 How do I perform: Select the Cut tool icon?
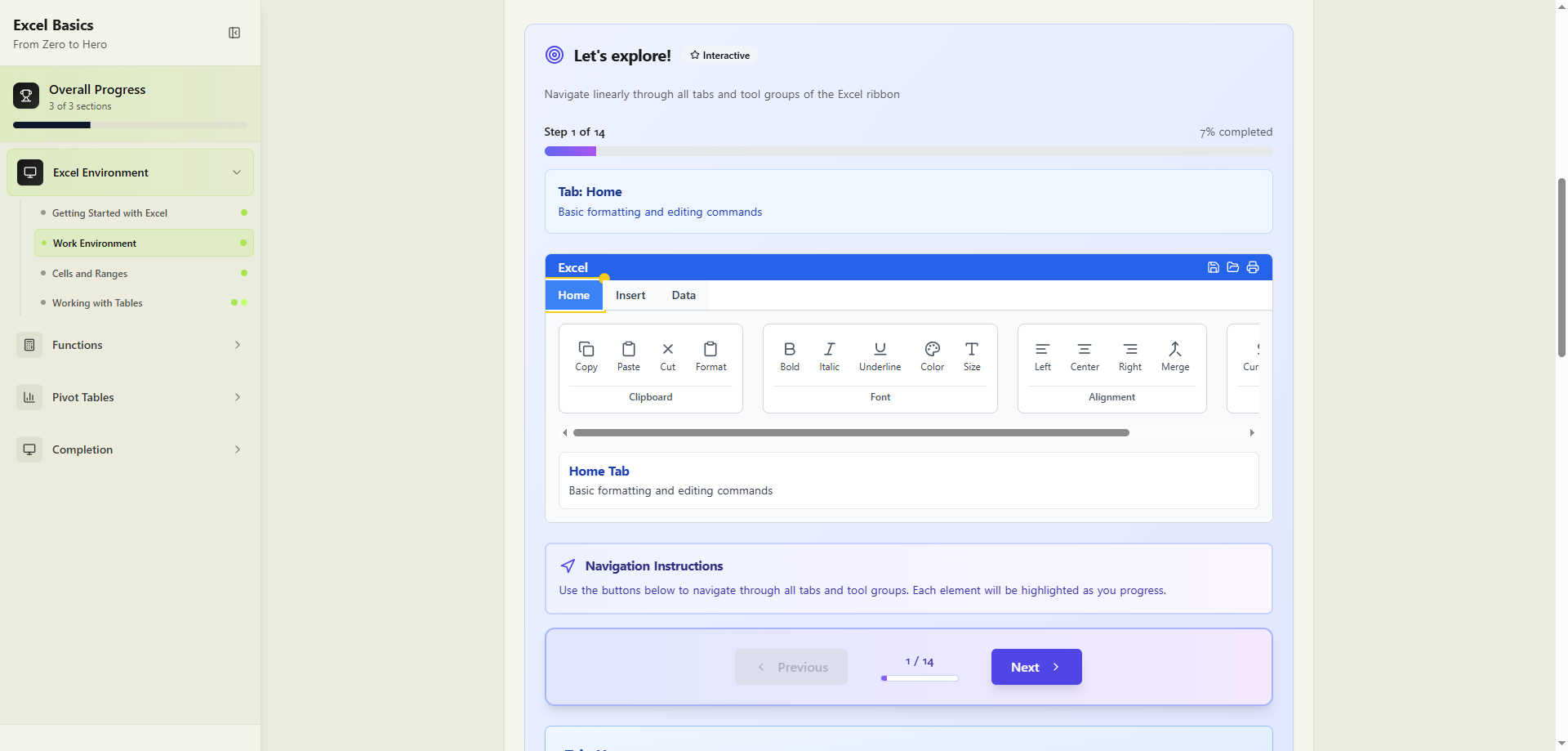[x=667, y=350]
